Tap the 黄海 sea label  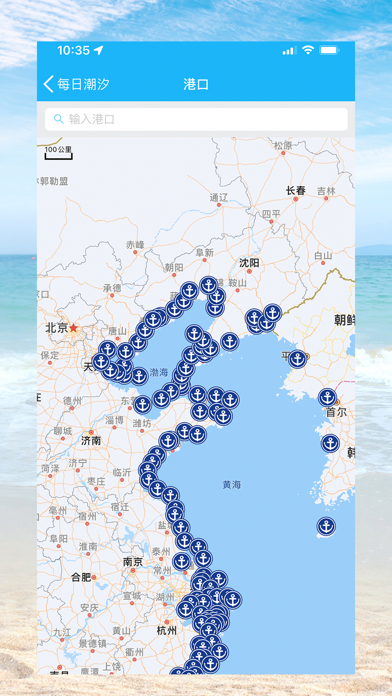[x=232, y=485]
